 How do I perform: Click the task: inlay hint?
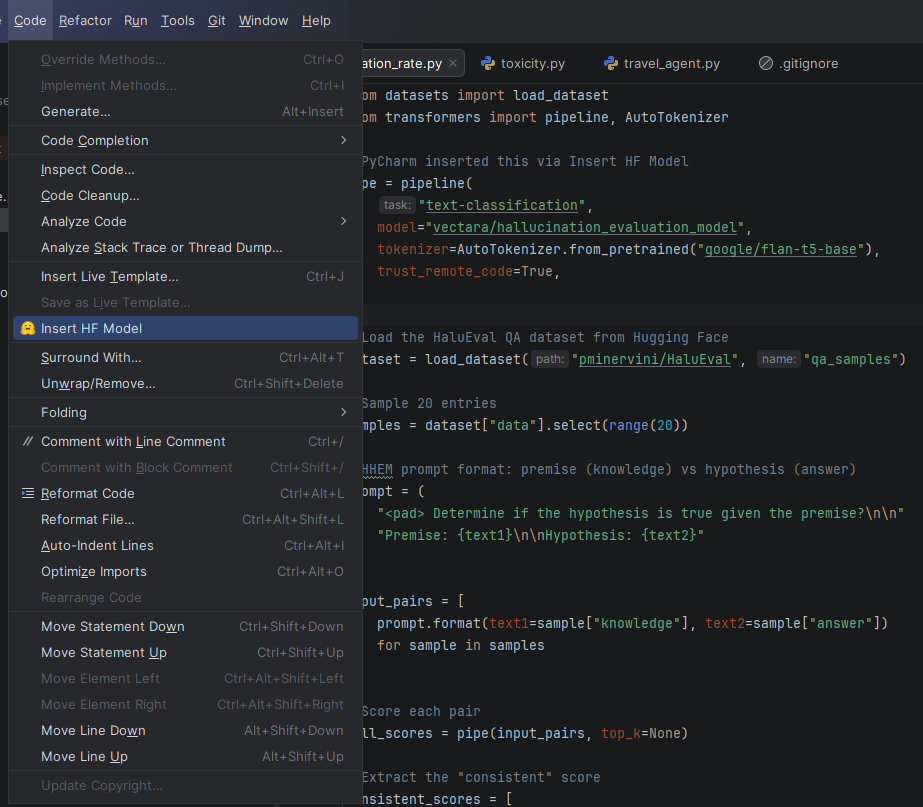pos(397,205)
